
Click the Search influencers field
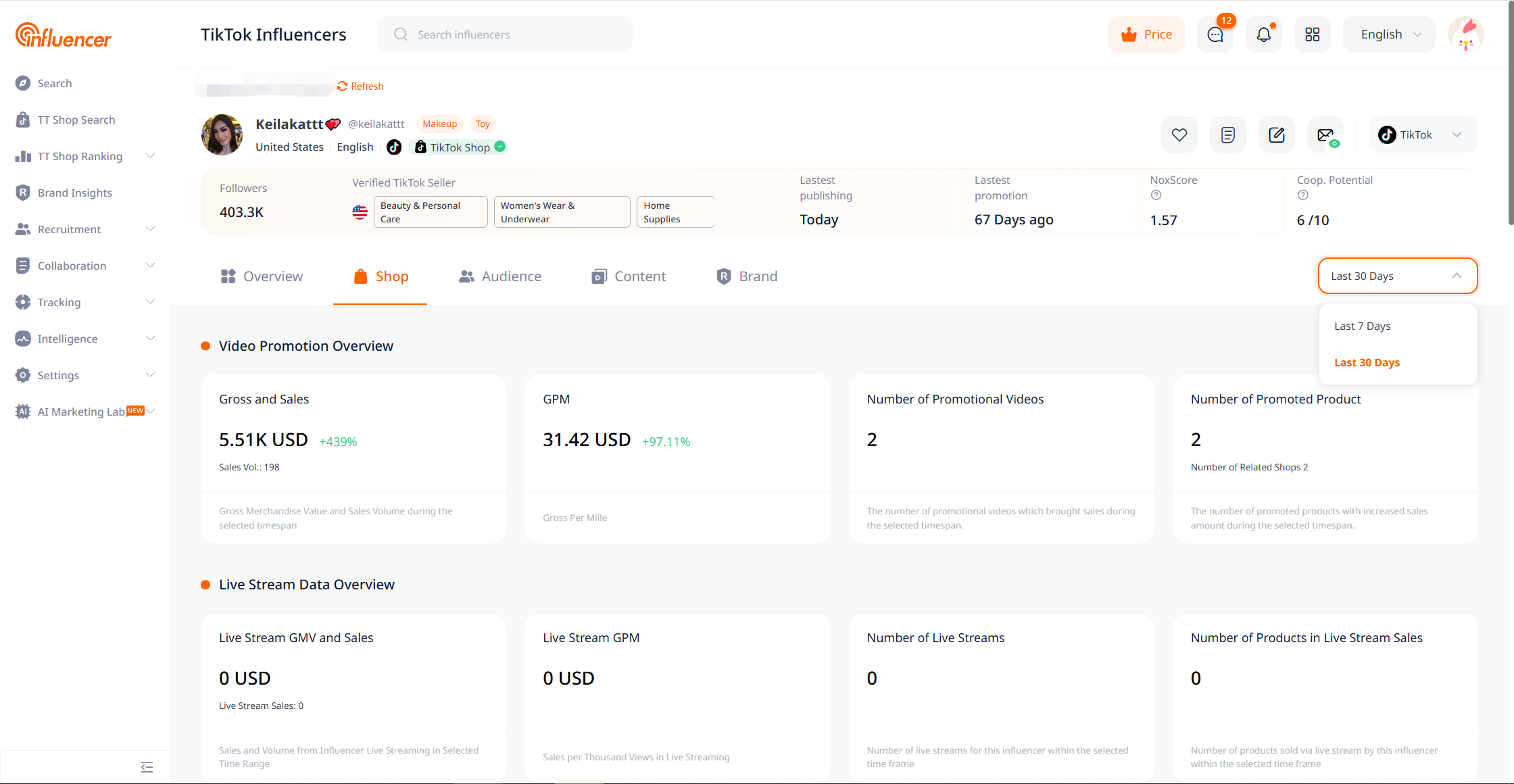click(504, 34)
